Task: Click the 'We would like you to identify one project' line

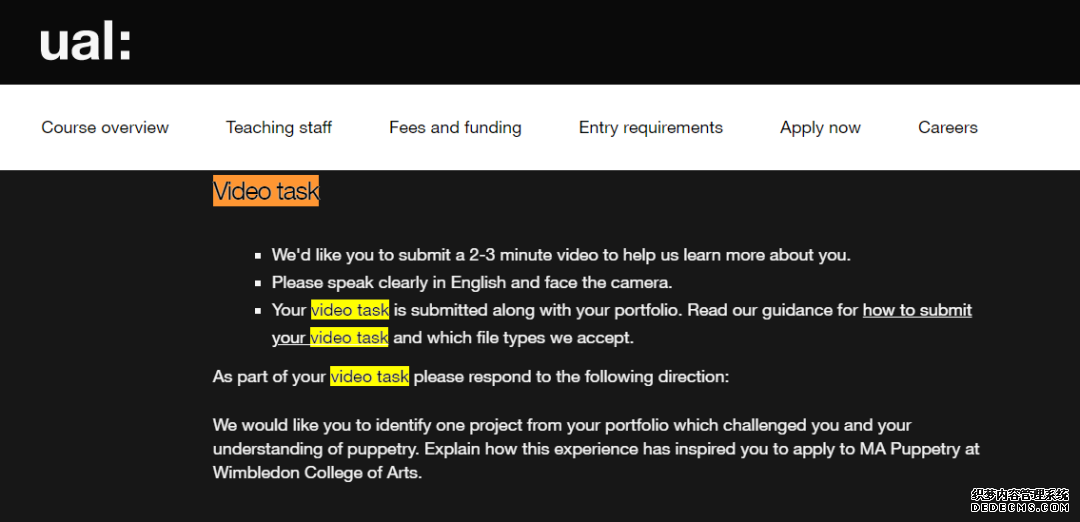Action: [562, 425]
